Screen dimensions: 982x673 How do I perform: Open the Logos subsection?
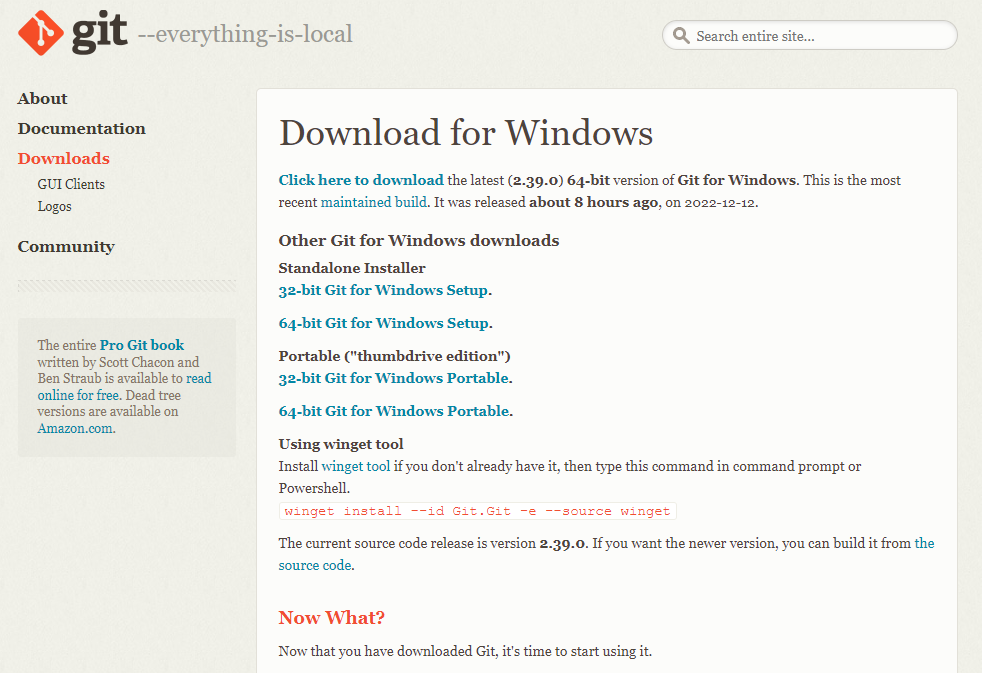click(54, 207)
